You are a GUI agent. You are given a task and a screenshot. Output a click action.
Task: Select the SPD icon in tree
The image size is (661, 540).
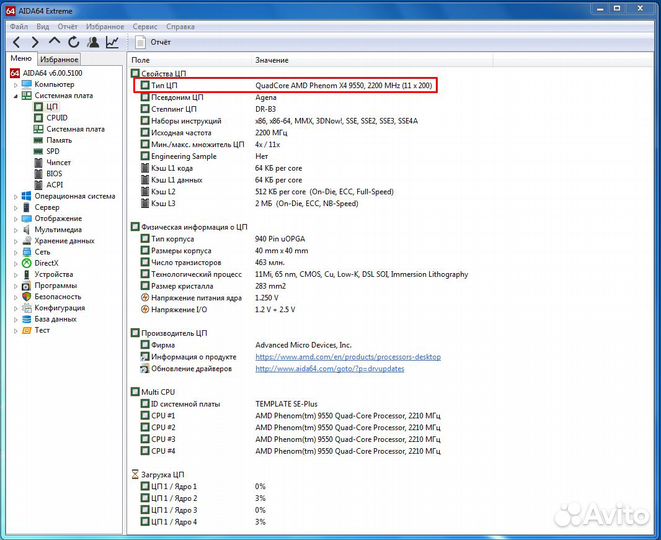38,151
